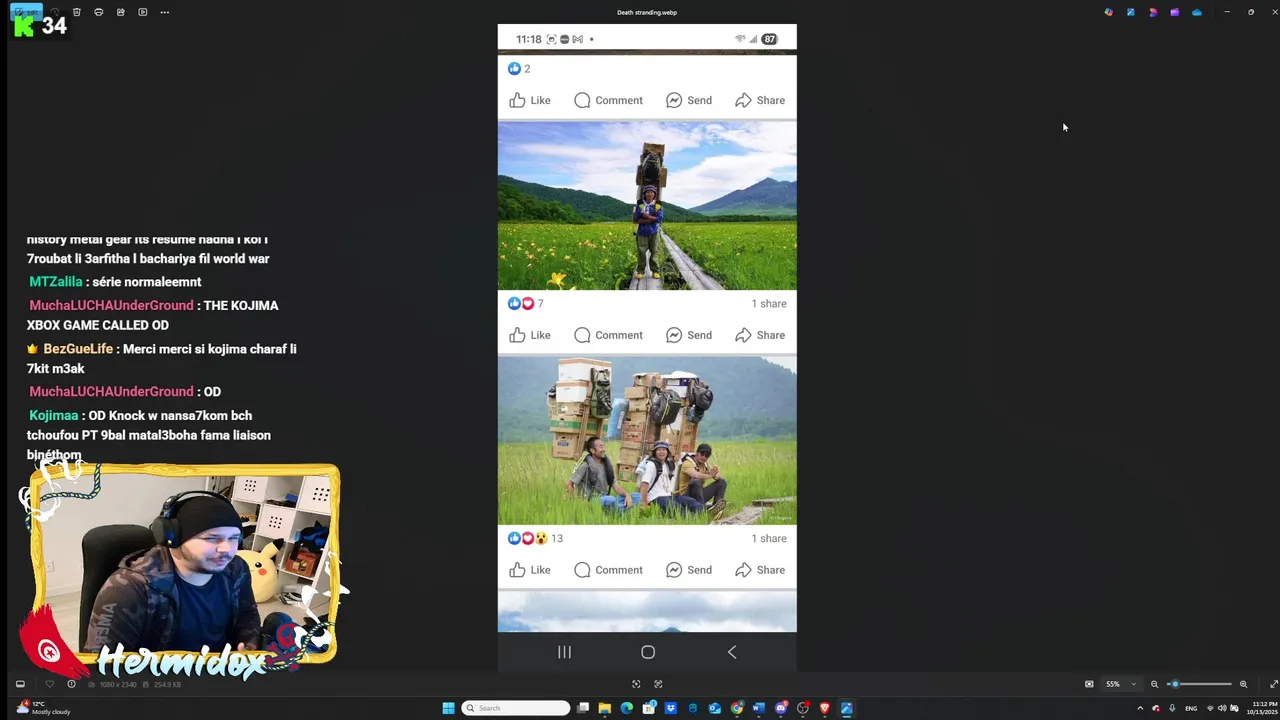Toggle the filmstrip icon in bottom-left corner
This screenshot has height=720, width=1280.
click(19, 684)
